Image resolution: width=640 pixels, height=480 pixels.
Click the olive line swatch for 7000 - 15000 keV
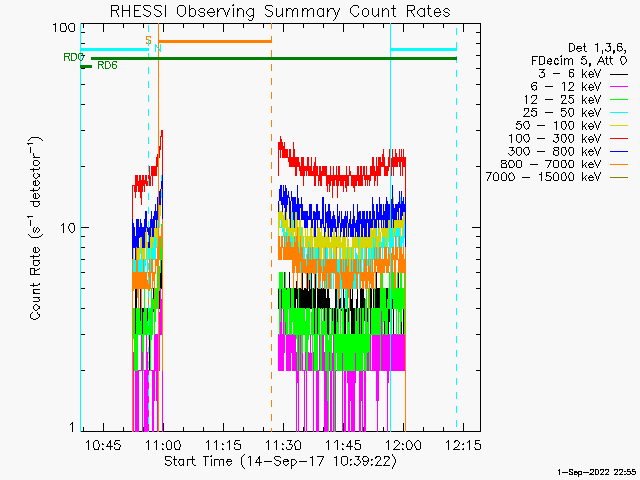[x=619, y=177]
